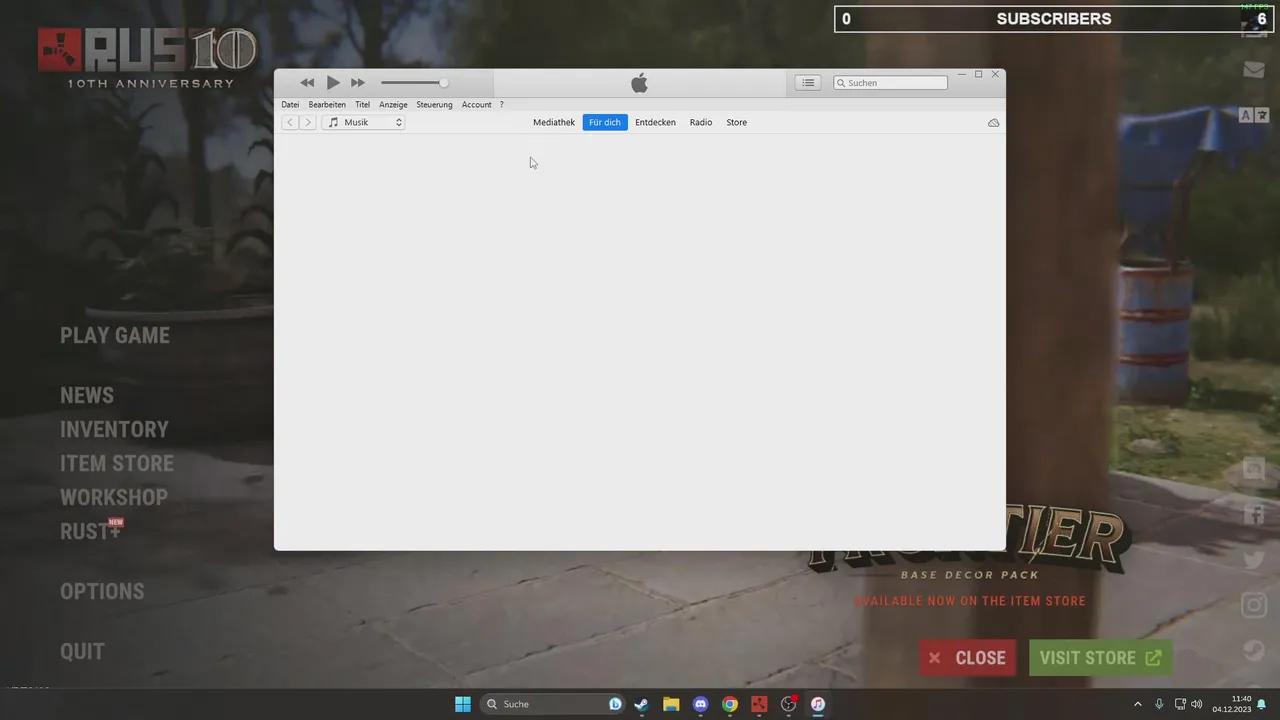Open the Datei menu
This screenshot has width=1280, height=720.
click(x=290, y=104)
